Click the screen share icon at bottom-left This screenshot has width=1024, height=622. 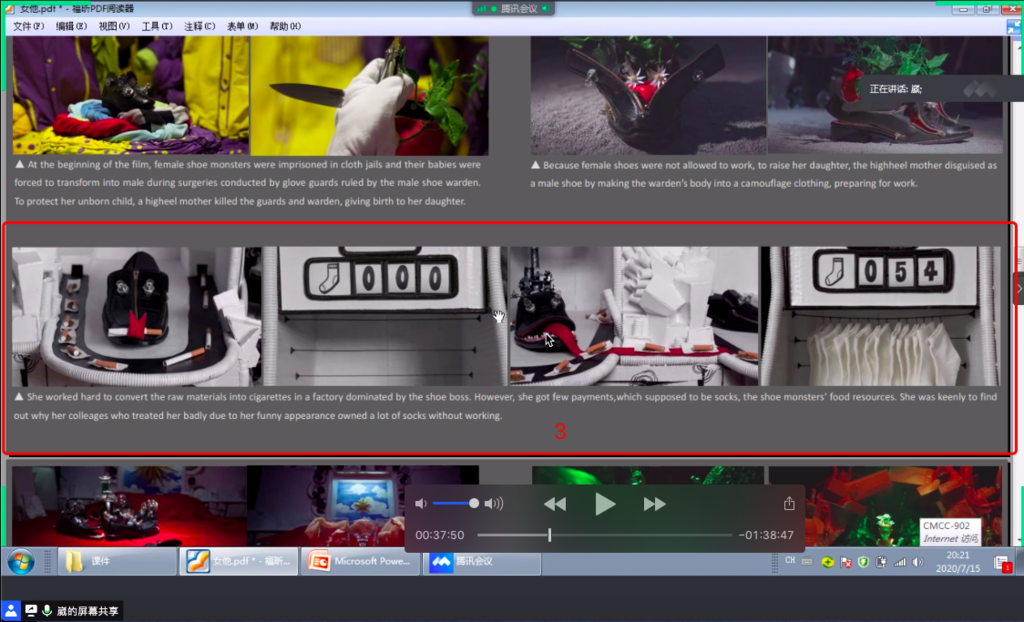(31, 611)
